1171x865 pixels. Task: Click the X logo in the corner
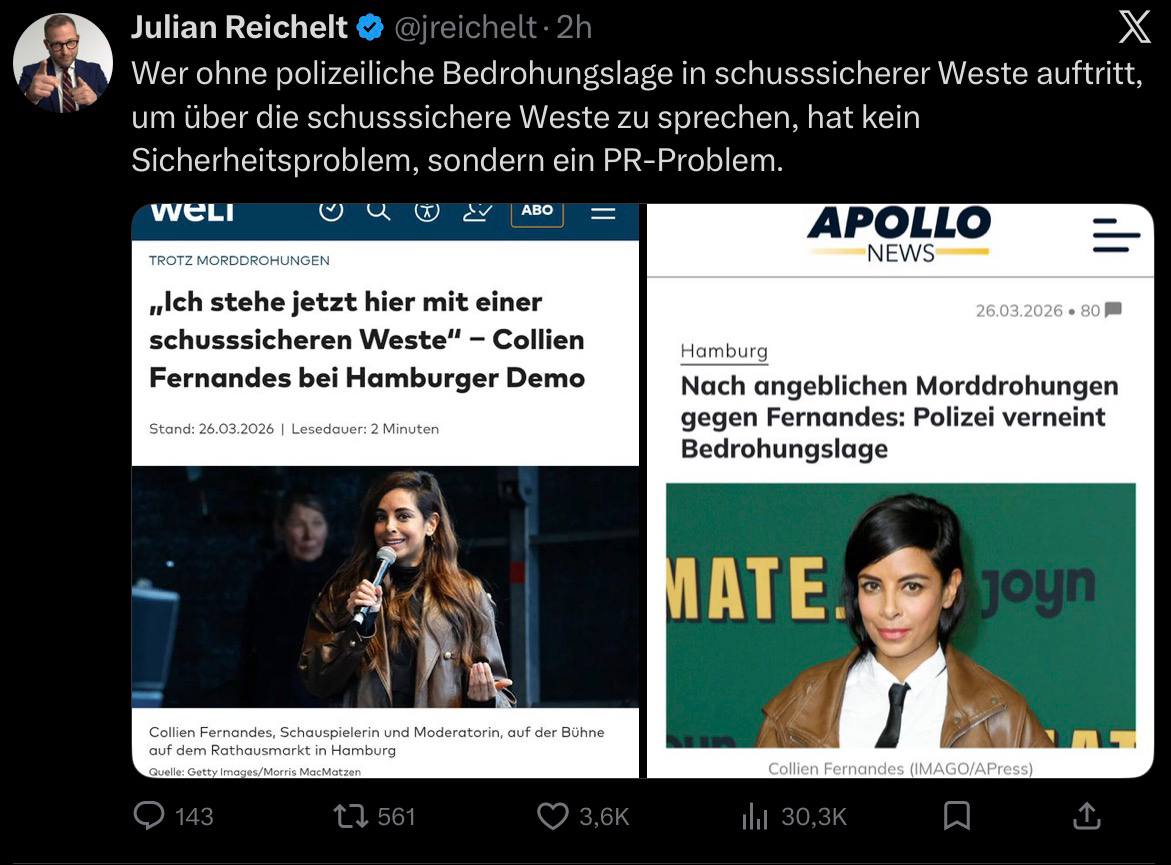point(1134,26)
